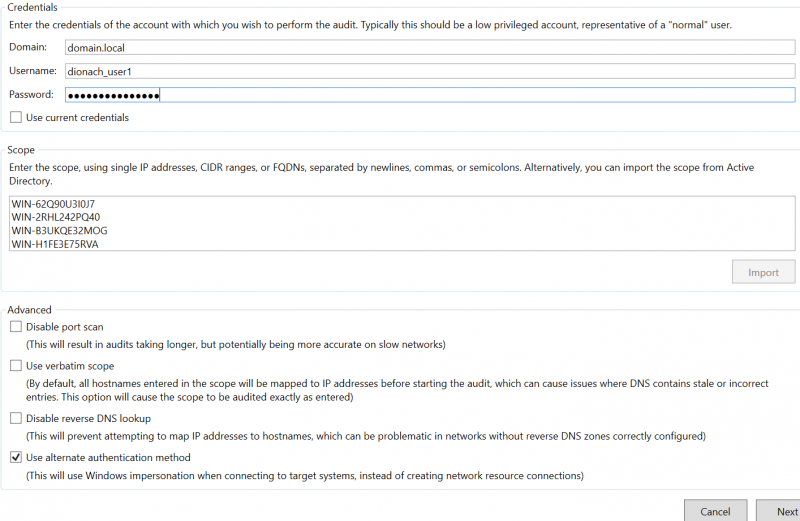
Task: Click the Domain input field
Action: pos(430,47)
